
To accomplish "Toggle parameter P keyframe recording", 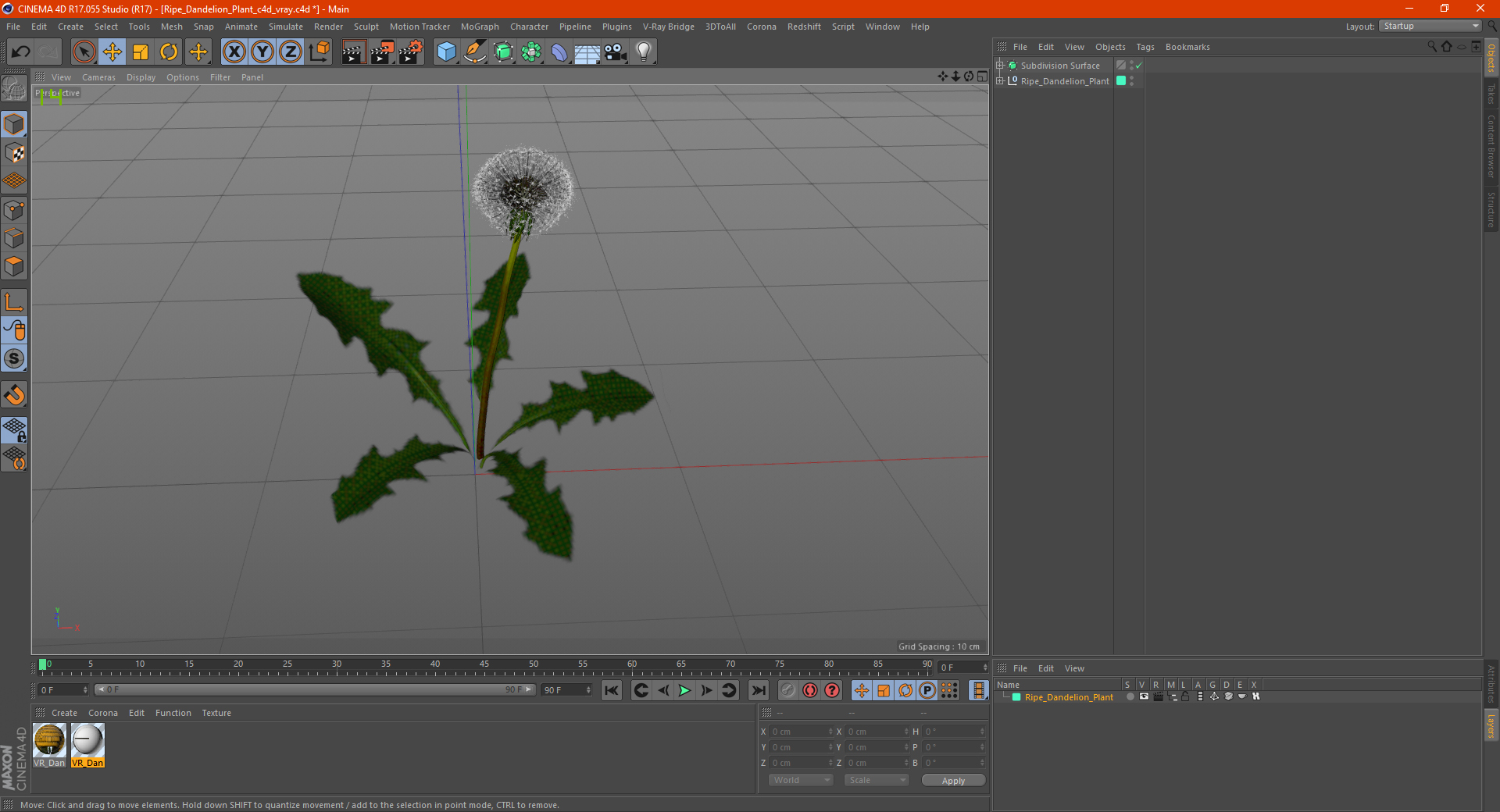I will point(927,690).
